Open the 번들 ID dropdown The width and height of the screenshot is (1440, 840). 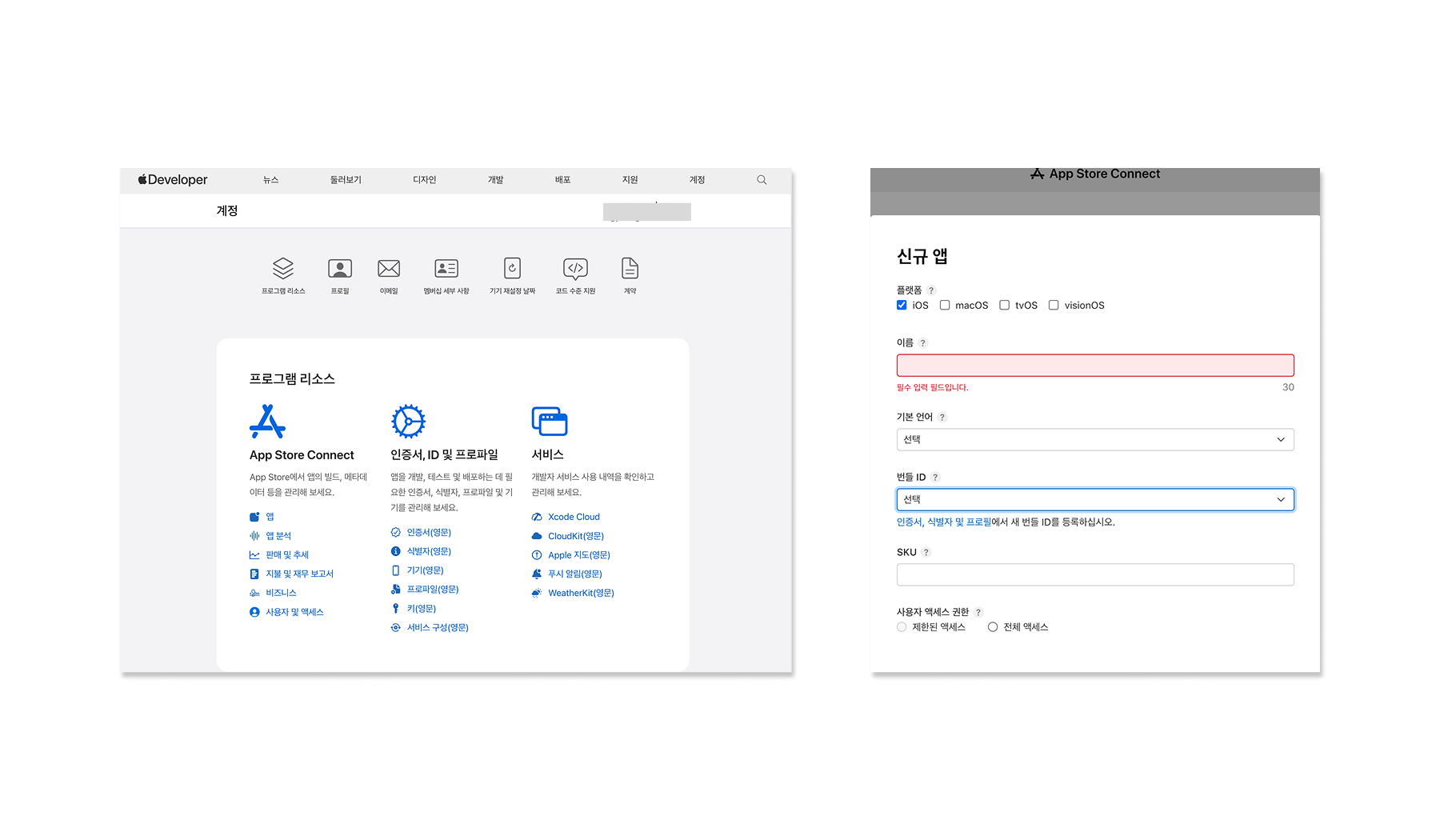pos(1094,499)
